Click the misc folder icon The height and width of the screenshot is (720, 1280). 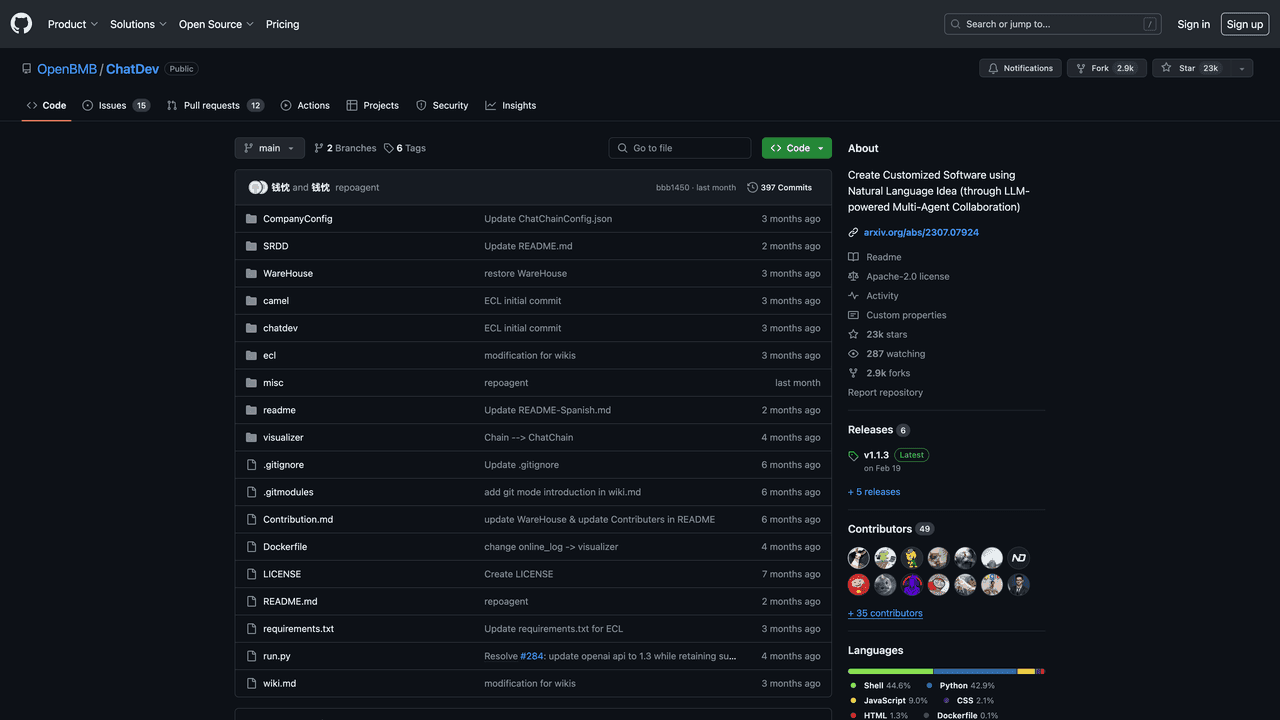click(x=252, y=383)
